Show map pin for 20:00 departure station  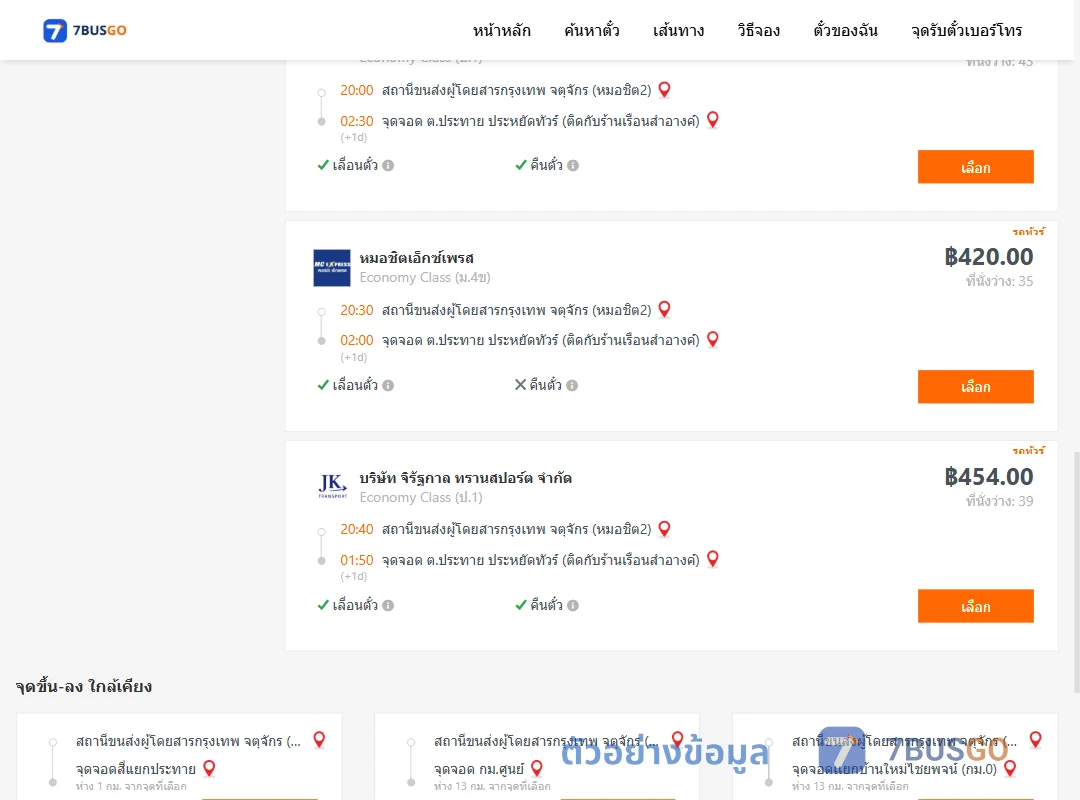[x=665, y=90]
